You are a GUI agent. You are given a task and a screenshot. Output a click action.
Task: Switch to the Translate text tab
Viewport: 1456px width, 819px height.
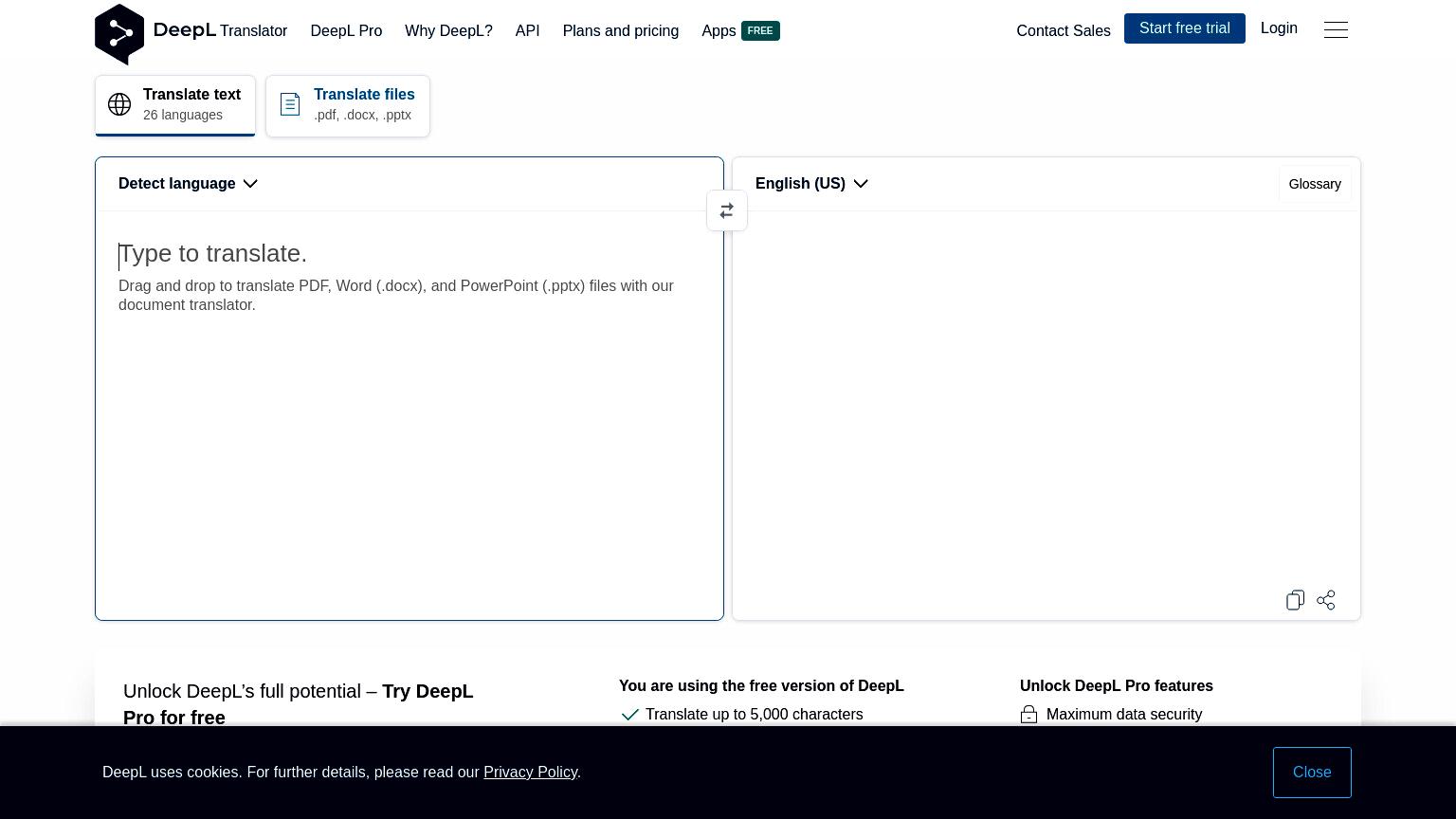(175, 105)
